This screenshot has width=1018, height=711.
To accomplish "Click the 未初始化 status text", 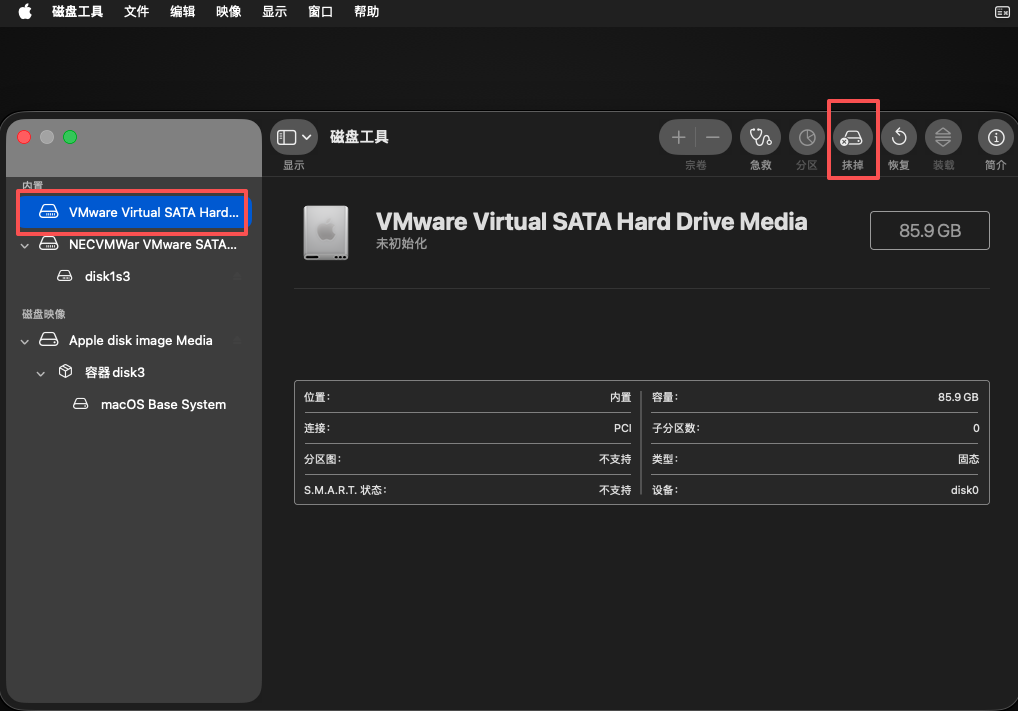I will point(401,243).
